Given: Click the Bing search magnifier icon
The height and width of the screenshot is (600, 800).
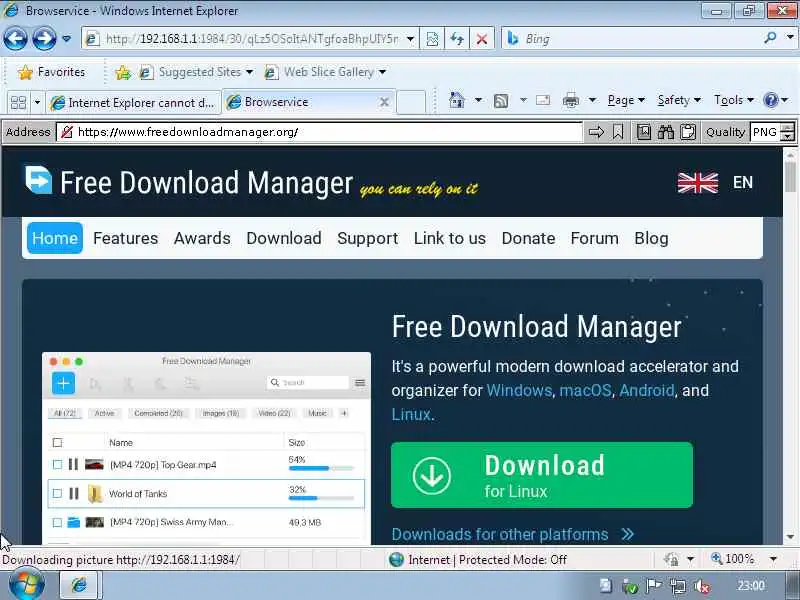Looking at the screenshot, I should pos(770,37).
